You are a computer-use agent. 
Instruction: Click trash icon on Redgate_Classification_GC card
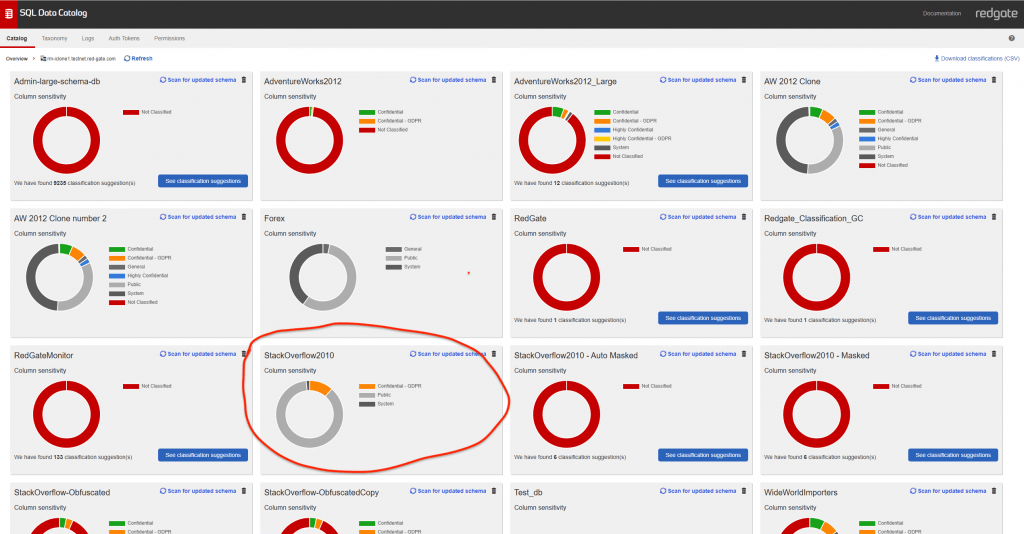[x=994, y=217]
